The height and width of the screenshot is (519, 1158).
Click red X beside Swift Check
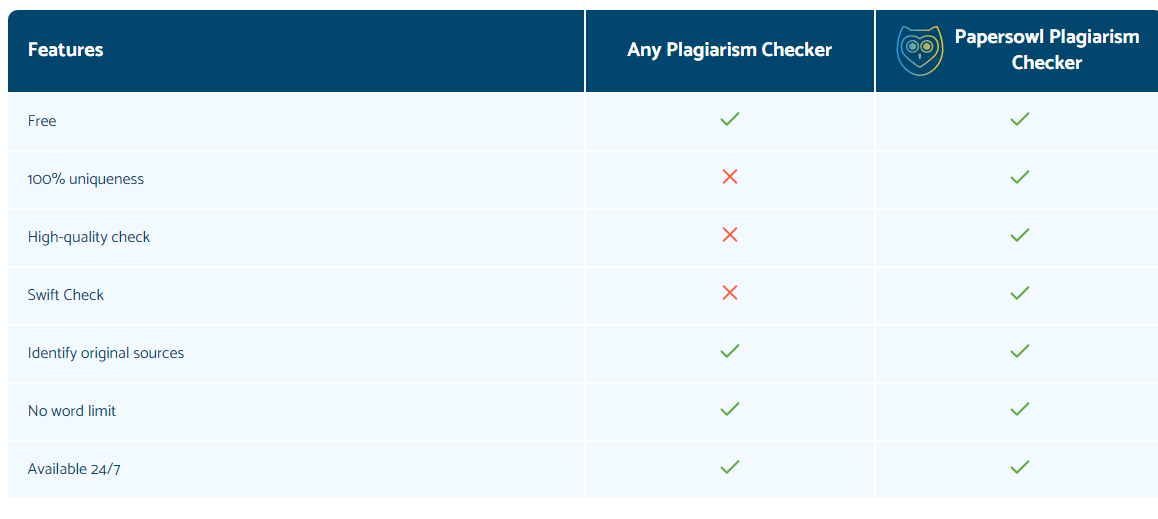[x=730, y=293]
